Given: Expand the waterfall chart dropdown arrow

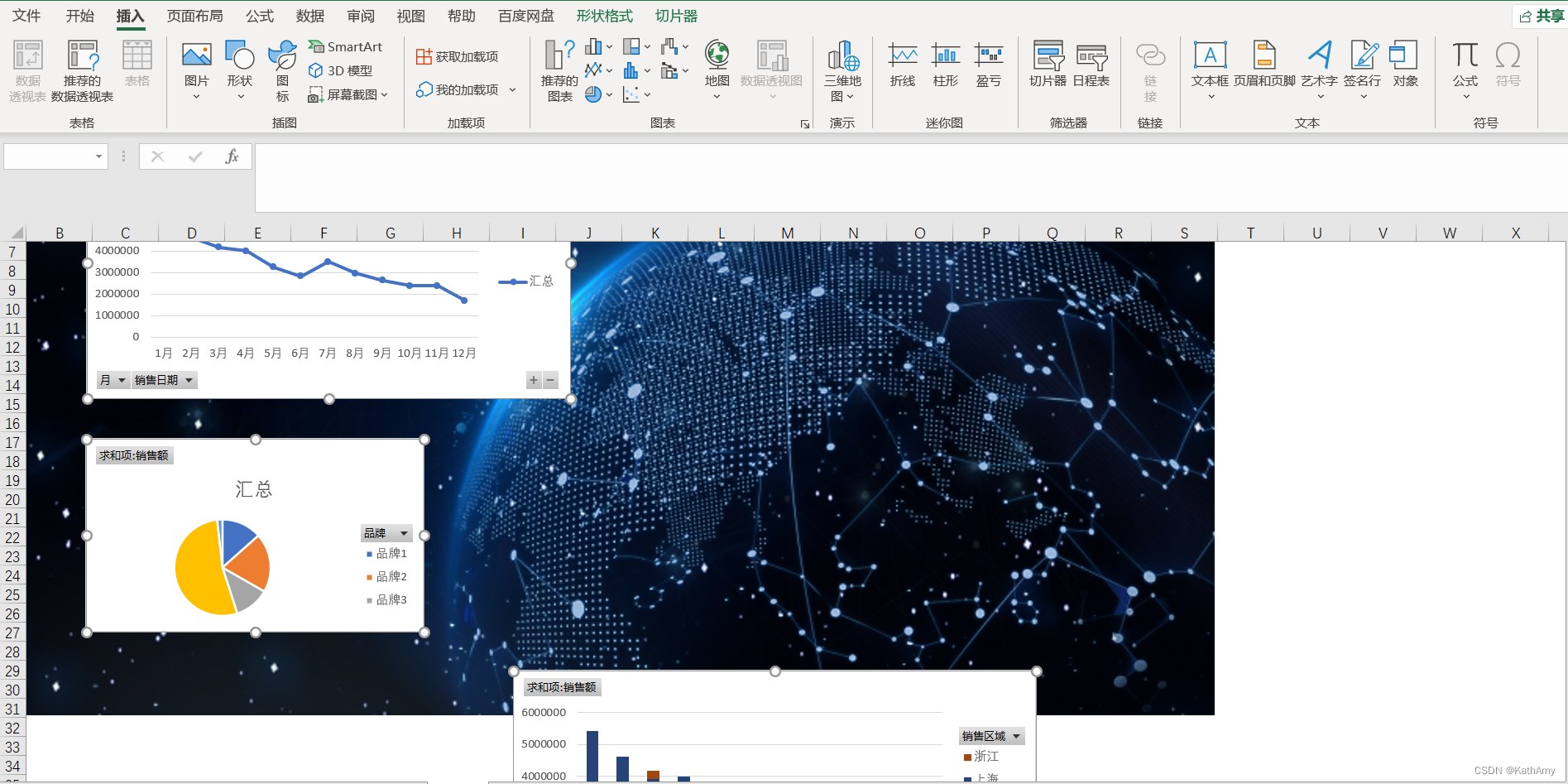Looking at the screenshot, I should [685, 46].
